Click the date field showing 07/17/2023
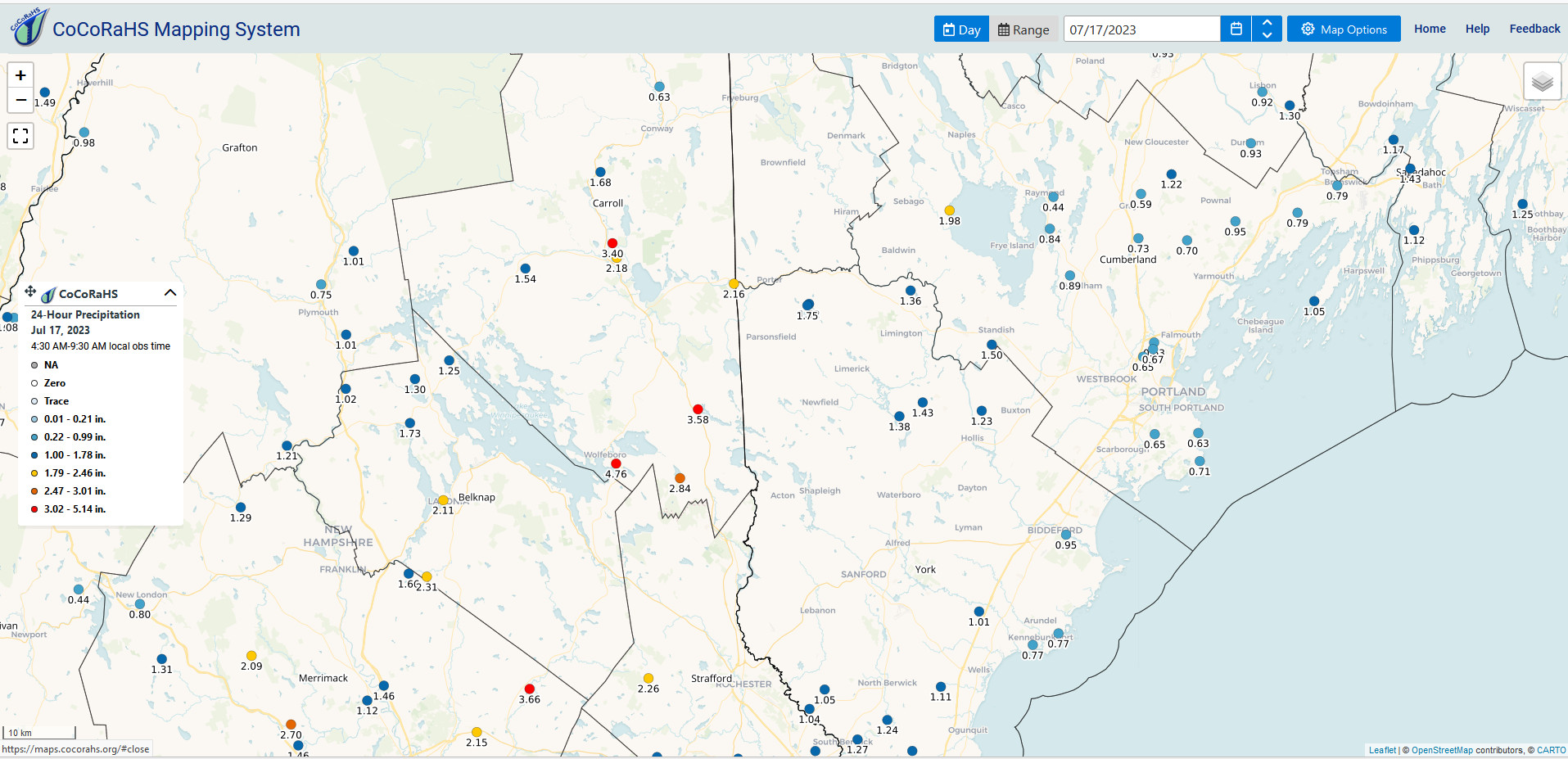 1141,29
